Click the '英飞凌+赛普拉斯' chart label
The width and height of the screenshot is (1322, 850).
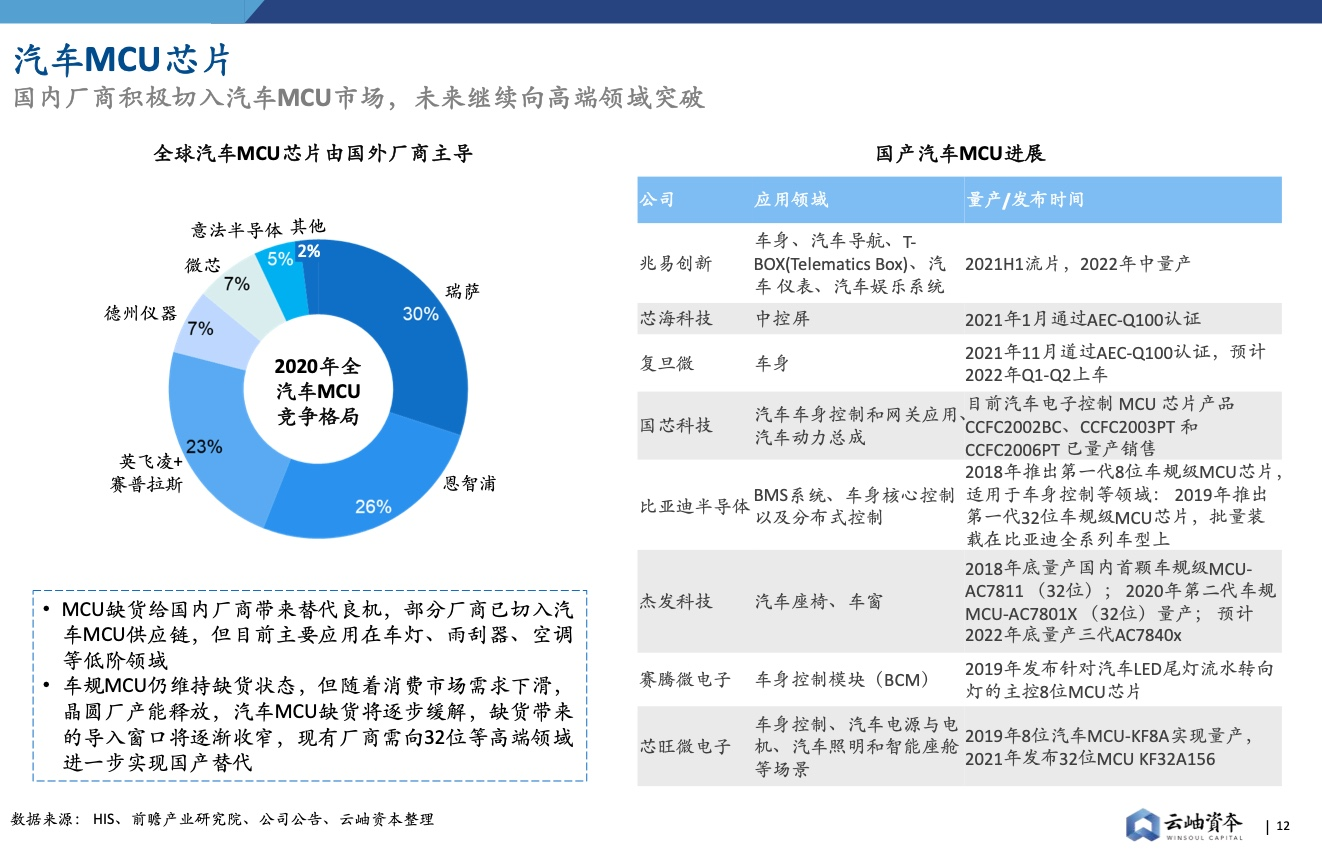point(147,473)
